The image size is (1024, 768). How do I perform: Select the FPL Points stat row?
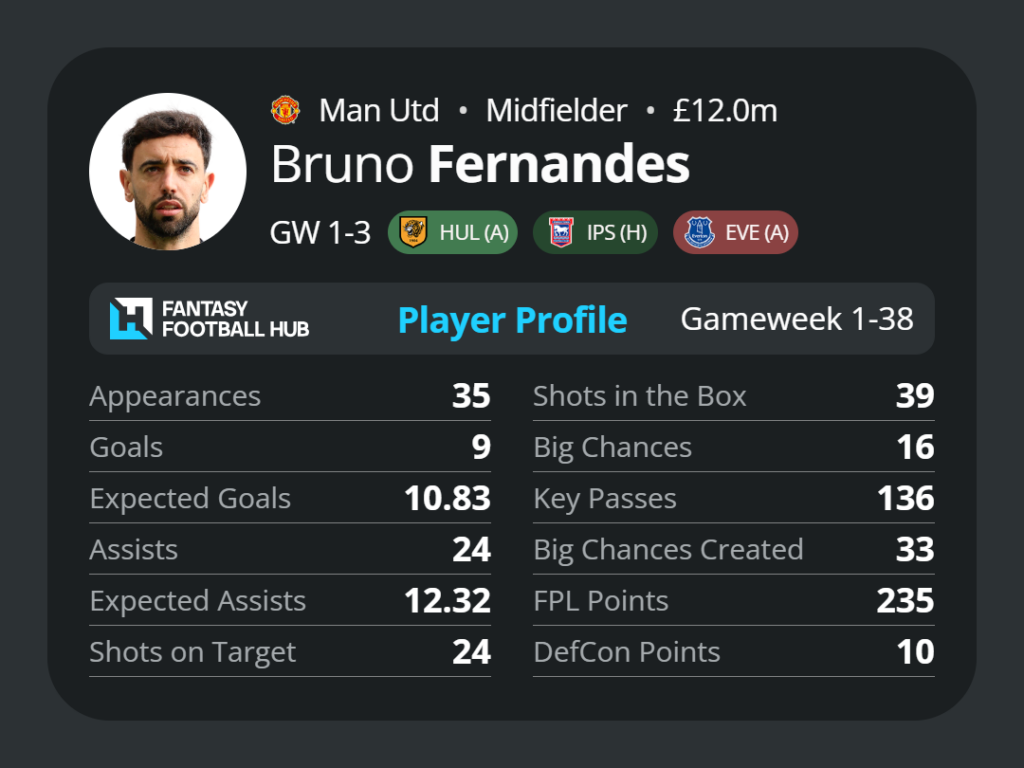[733, 600]
